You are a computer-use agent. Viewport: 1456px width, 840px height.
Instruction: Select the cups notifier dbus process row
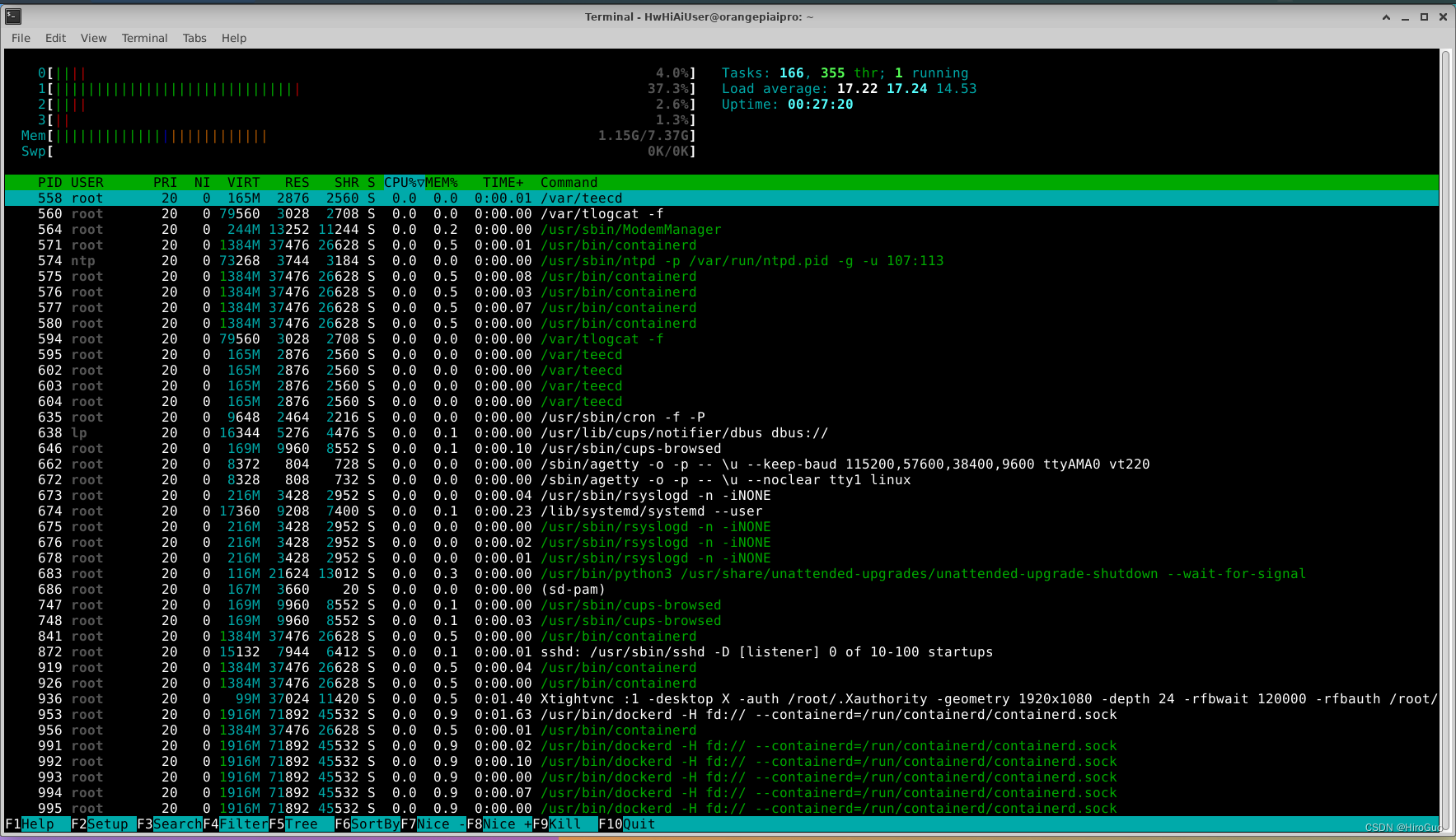coord(721,433)
